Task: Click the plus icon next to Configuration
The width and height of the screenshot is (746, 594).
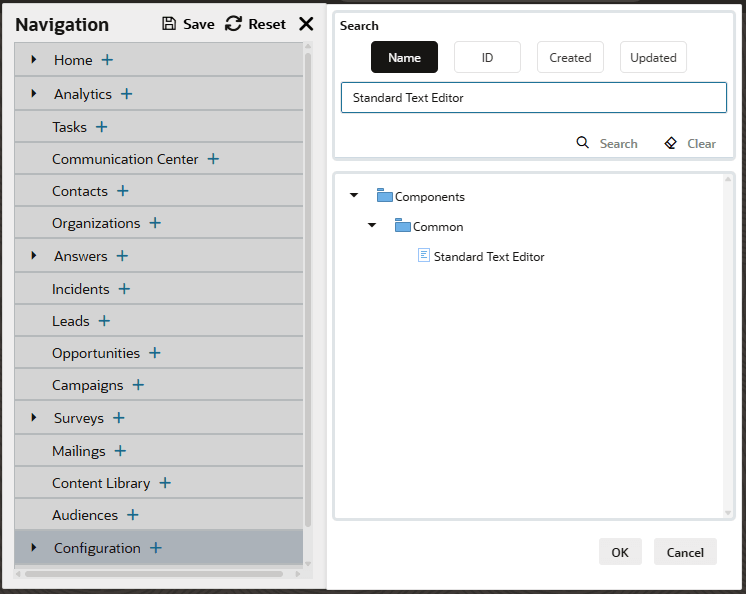Action: [156, 548]
